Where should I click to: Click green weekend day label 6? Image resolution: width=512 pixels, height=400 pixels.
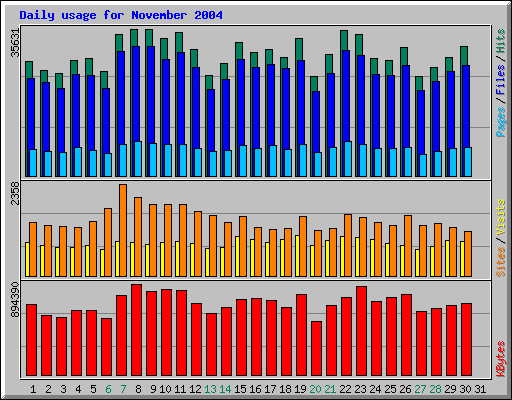click(x=108, y=389)
